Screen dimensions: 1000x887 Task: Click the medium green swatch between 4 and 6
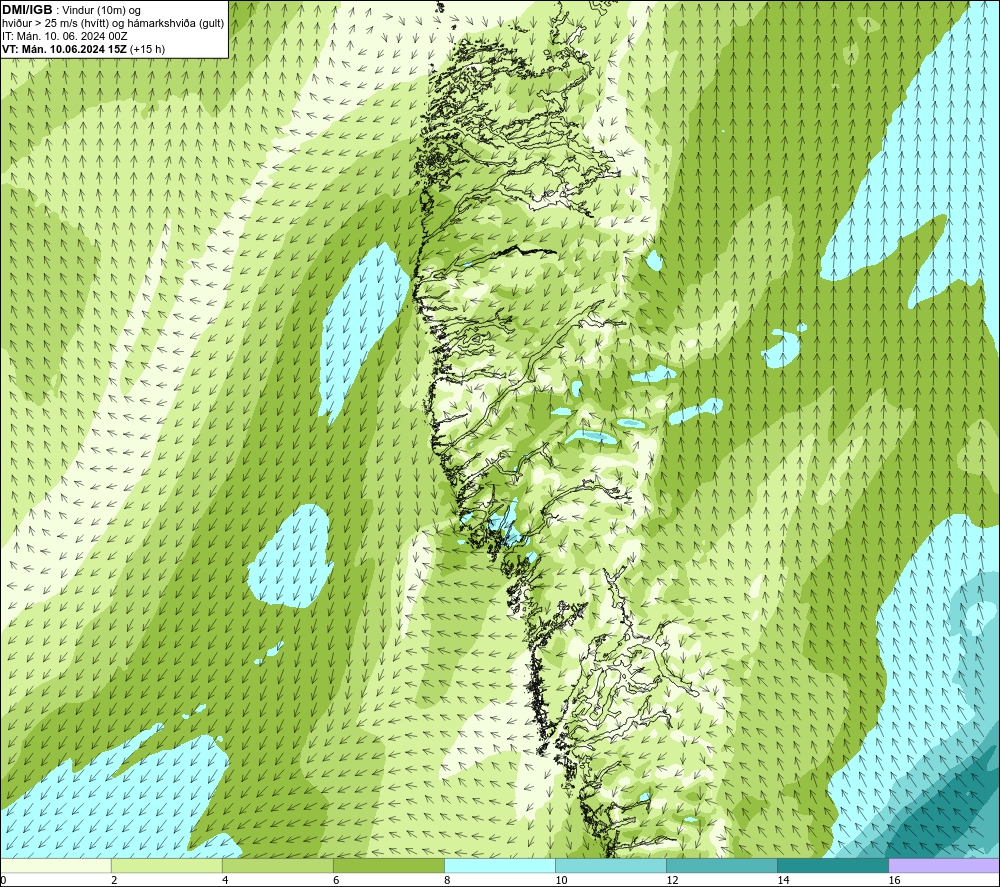pyautogui.click(x=277, y=865)
